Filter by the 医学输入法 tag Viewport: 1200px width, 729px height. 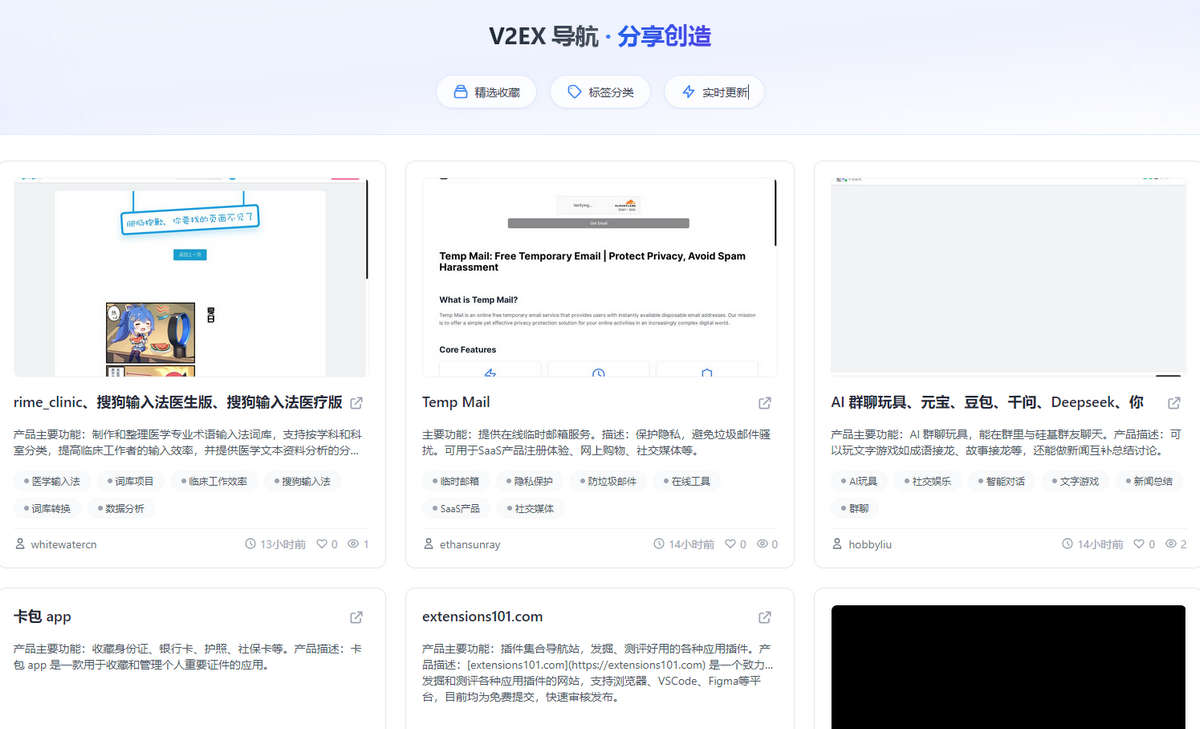click(52, 481)
